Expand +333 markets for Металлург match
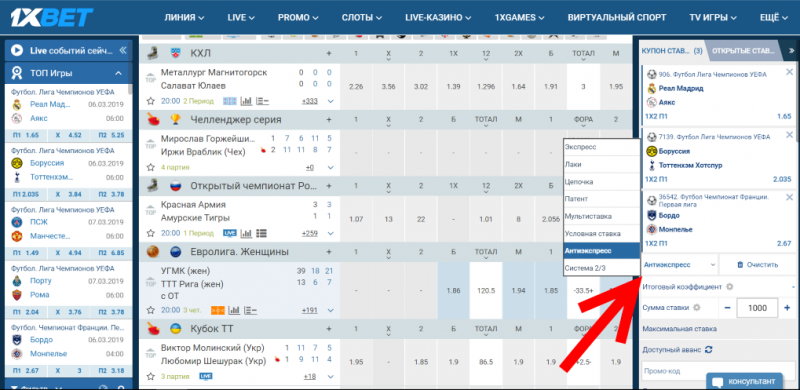The image size is (800, 390). [x=309, y=101]
